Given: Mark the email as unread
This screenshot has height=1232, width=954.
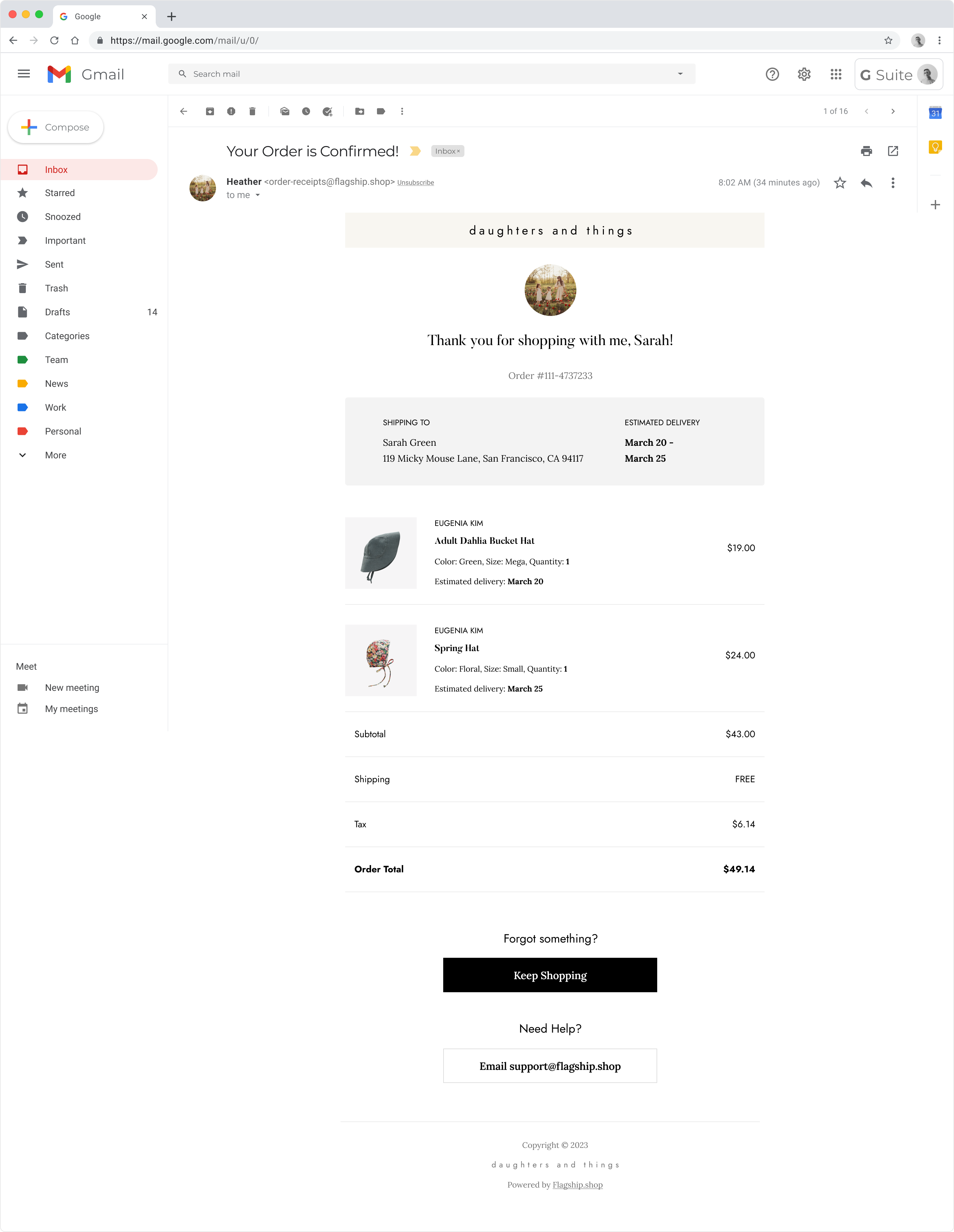Looking at the screenshot, I should pyautogui.click(x=285, y=111).
